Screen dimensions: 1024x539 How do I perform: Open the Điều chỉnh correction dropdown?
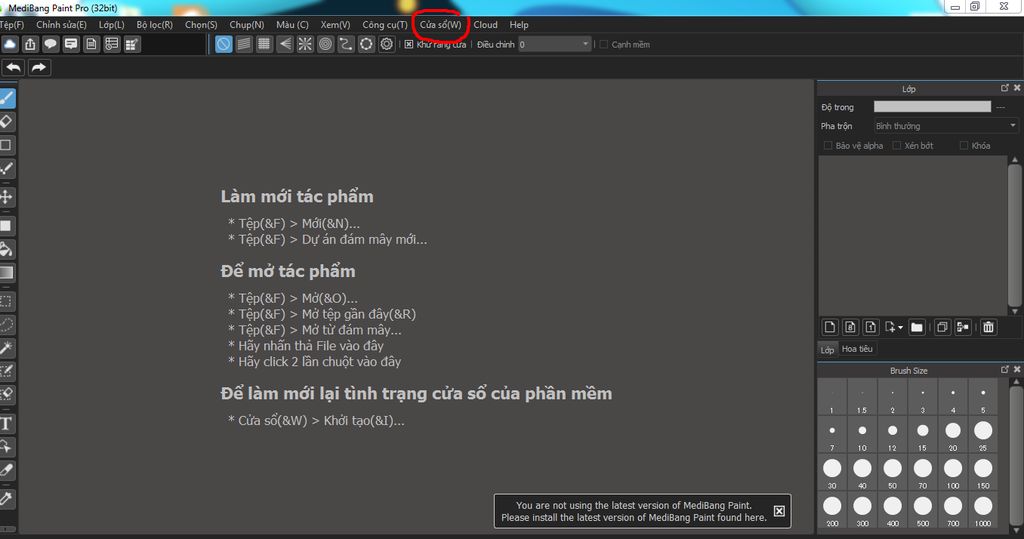pyautogui.click(x=554, y=44)
